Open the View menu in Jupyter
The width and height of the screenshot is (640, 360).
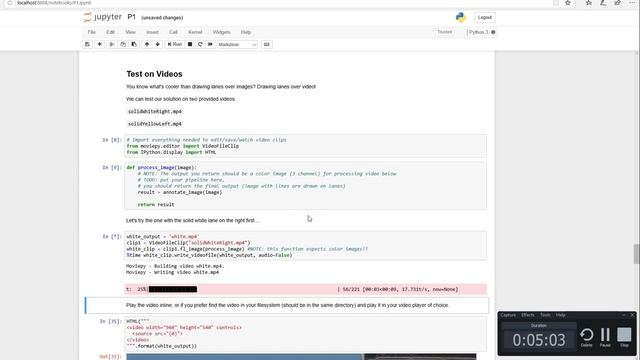point(130,32)
